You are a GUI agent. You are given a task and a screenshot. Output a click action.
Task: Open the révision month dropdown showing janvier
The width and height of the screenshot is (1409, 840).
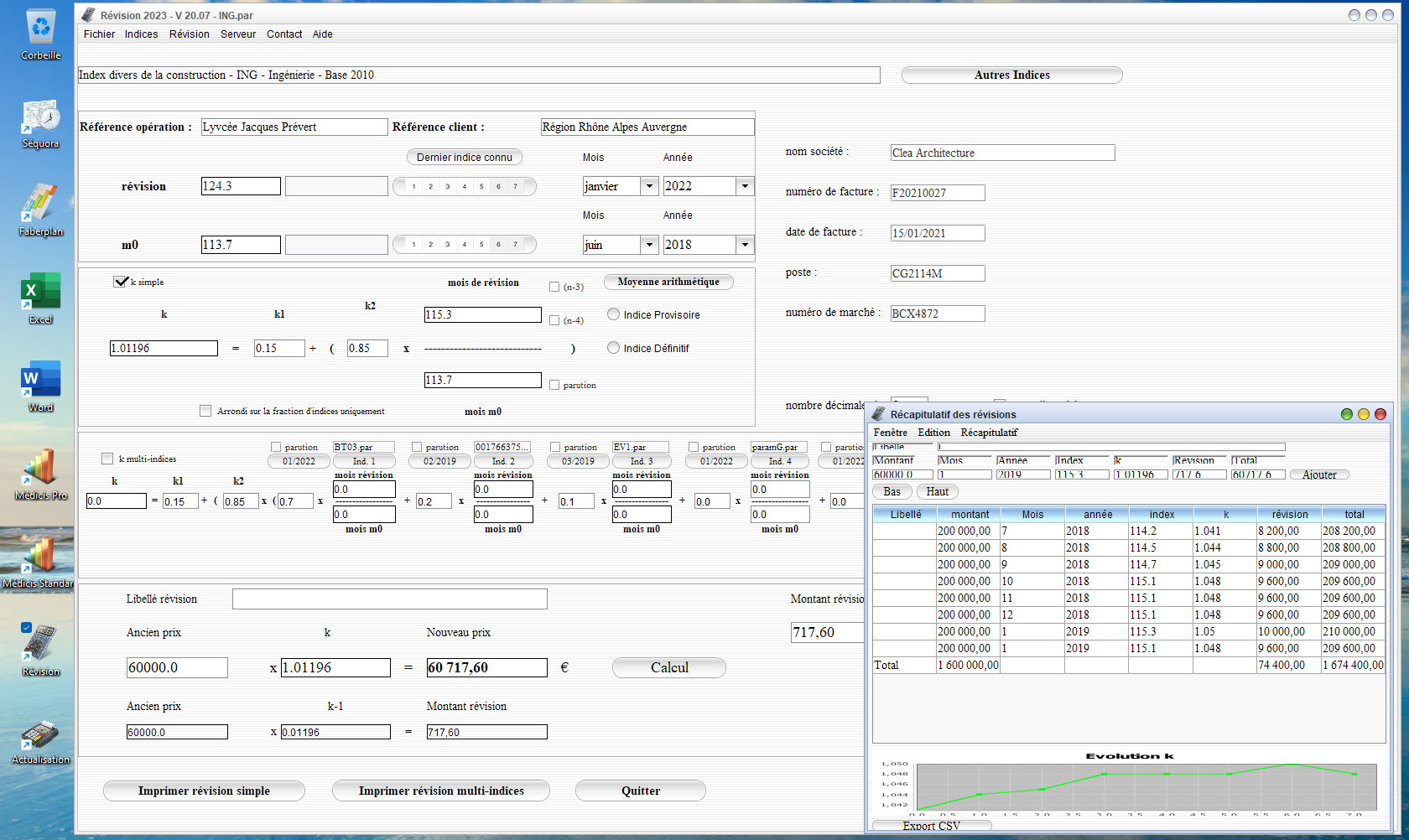pos(649,186)
